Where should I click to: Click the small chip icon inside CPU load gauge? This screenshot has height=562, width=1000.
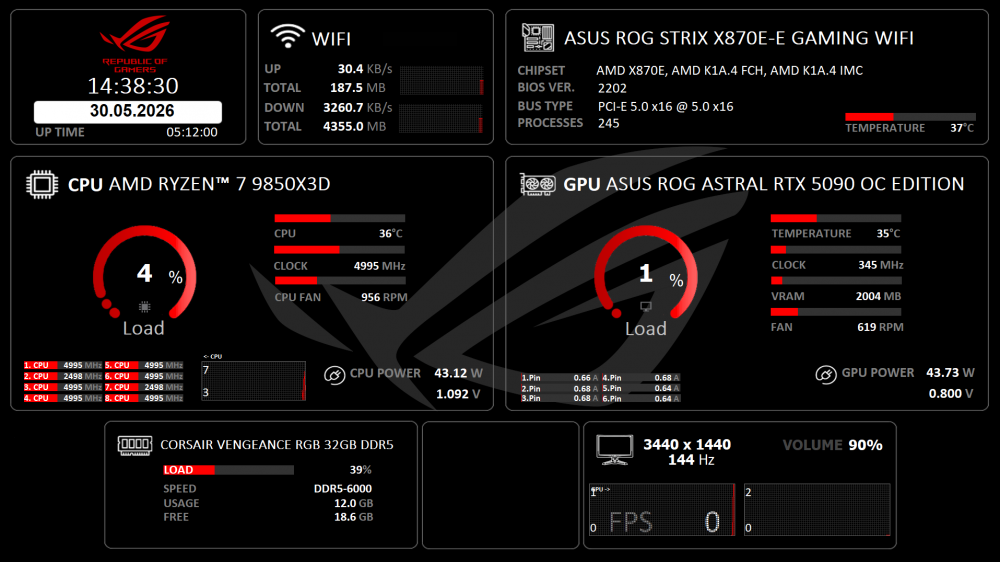point(145,307)
